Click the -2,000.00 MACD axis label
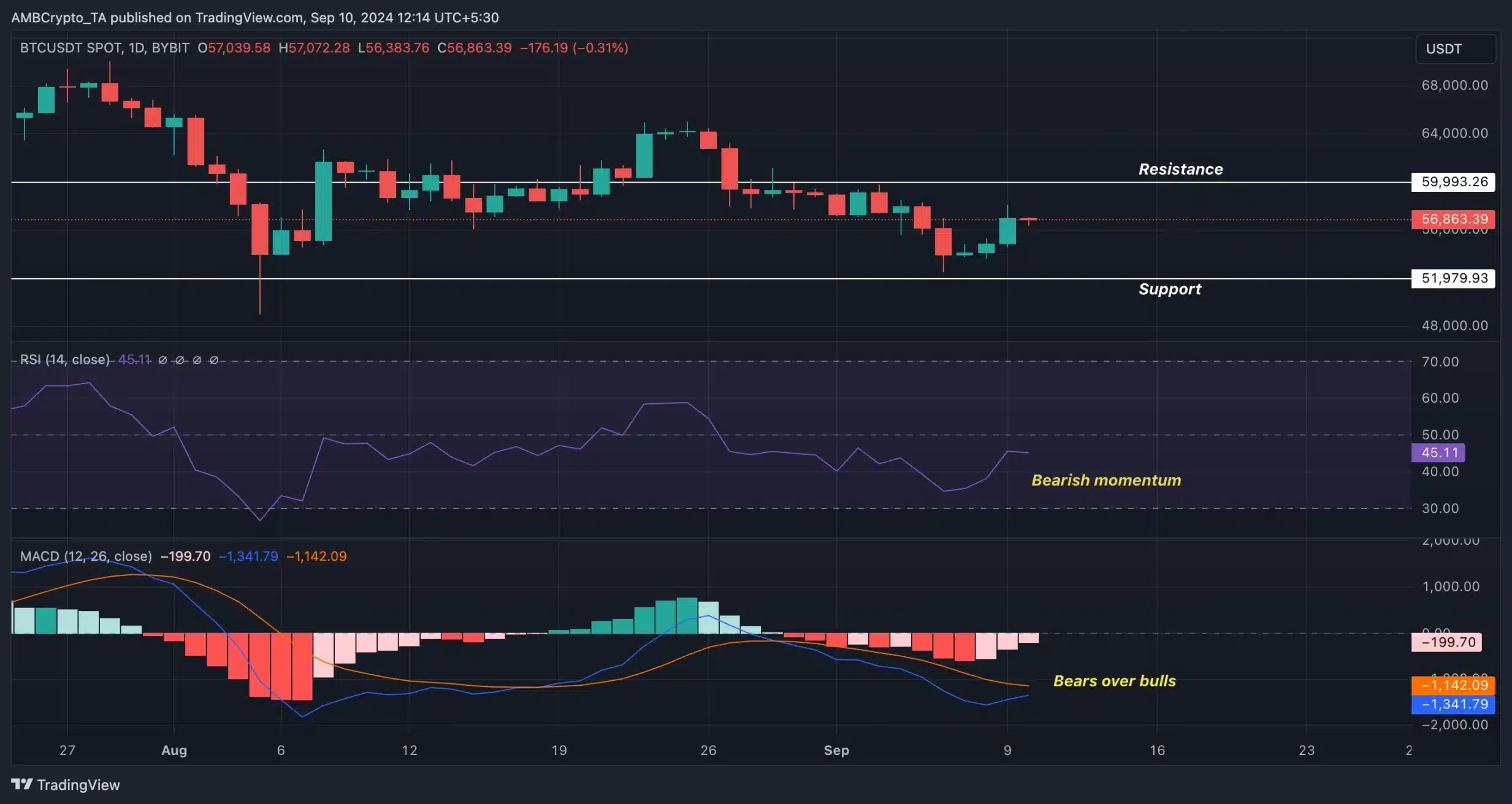The width and height of the screenshot is (1512, 804). [x=1455, y=725]
